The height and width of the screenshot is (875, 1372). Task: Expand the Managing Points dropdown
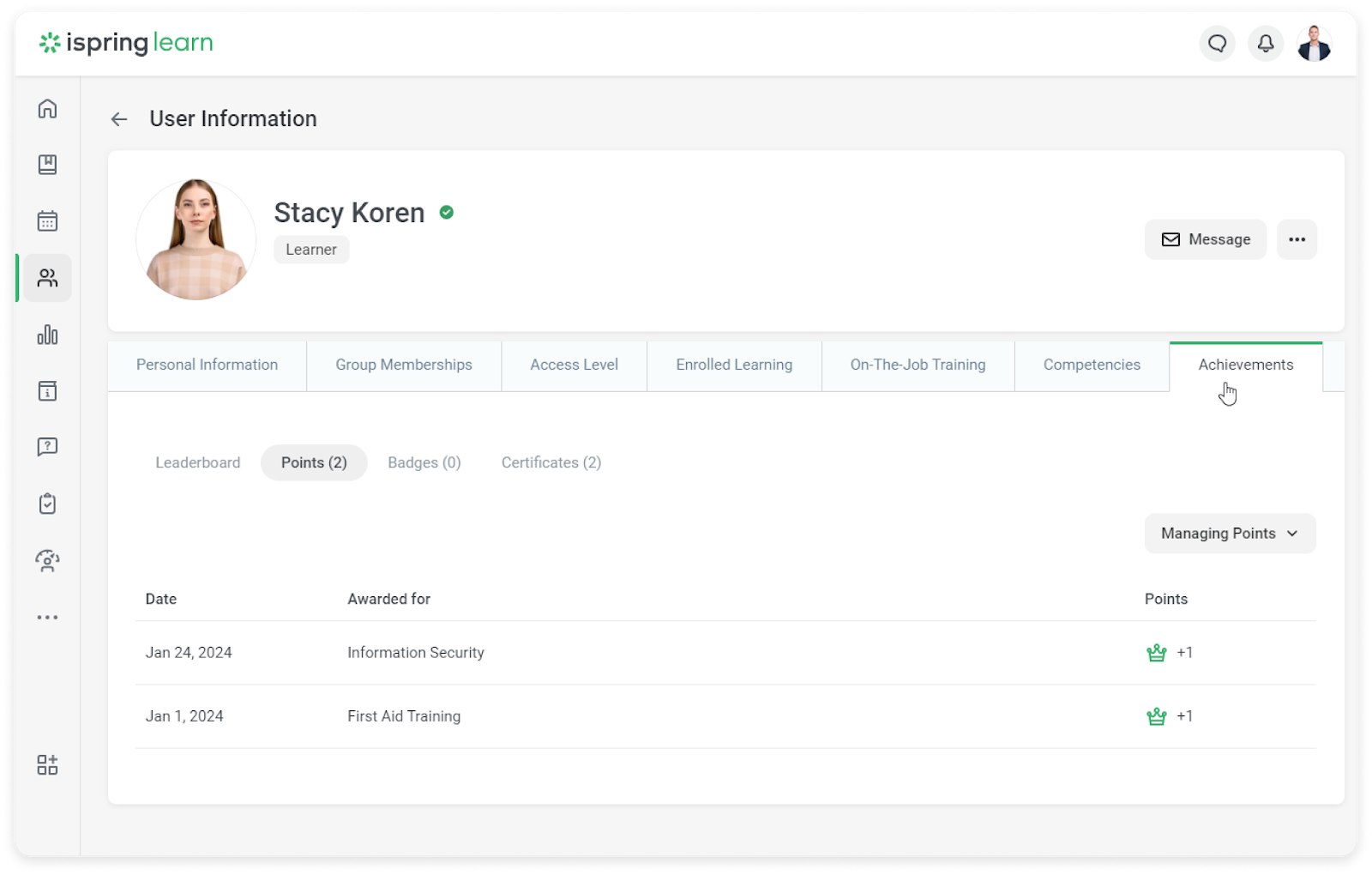click(x=1229, y=534)
